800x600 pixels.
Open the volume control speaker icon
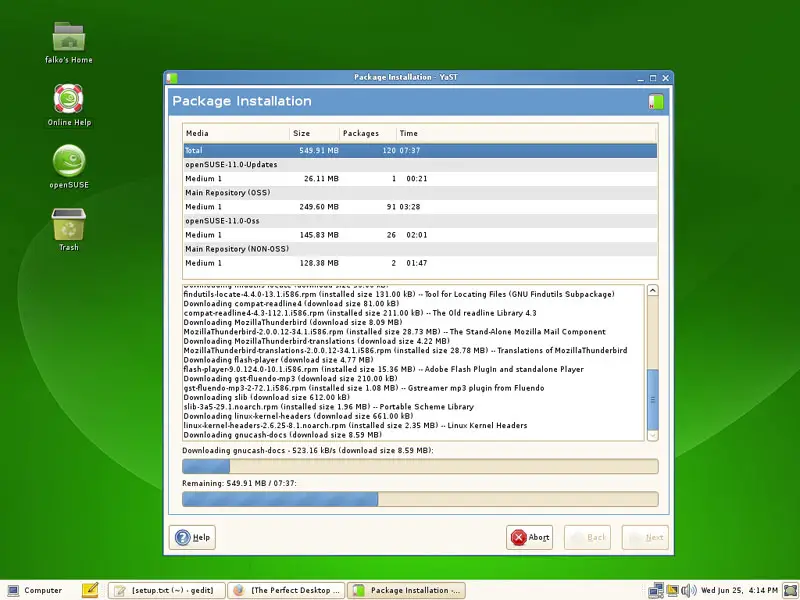pyautogui.click(x=689, y=590)
